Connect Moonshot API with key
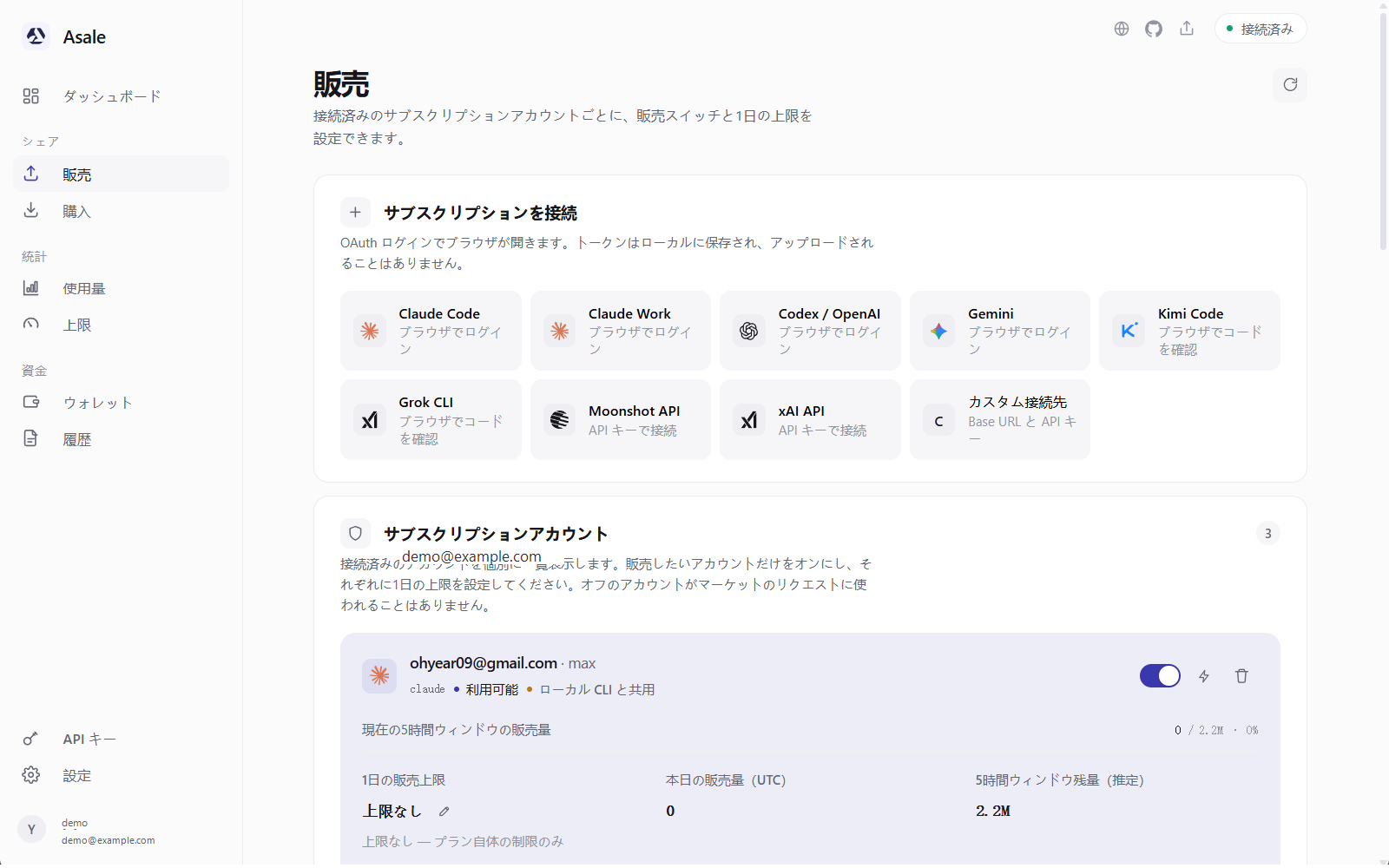1389x868 pixels. [621, 419]
